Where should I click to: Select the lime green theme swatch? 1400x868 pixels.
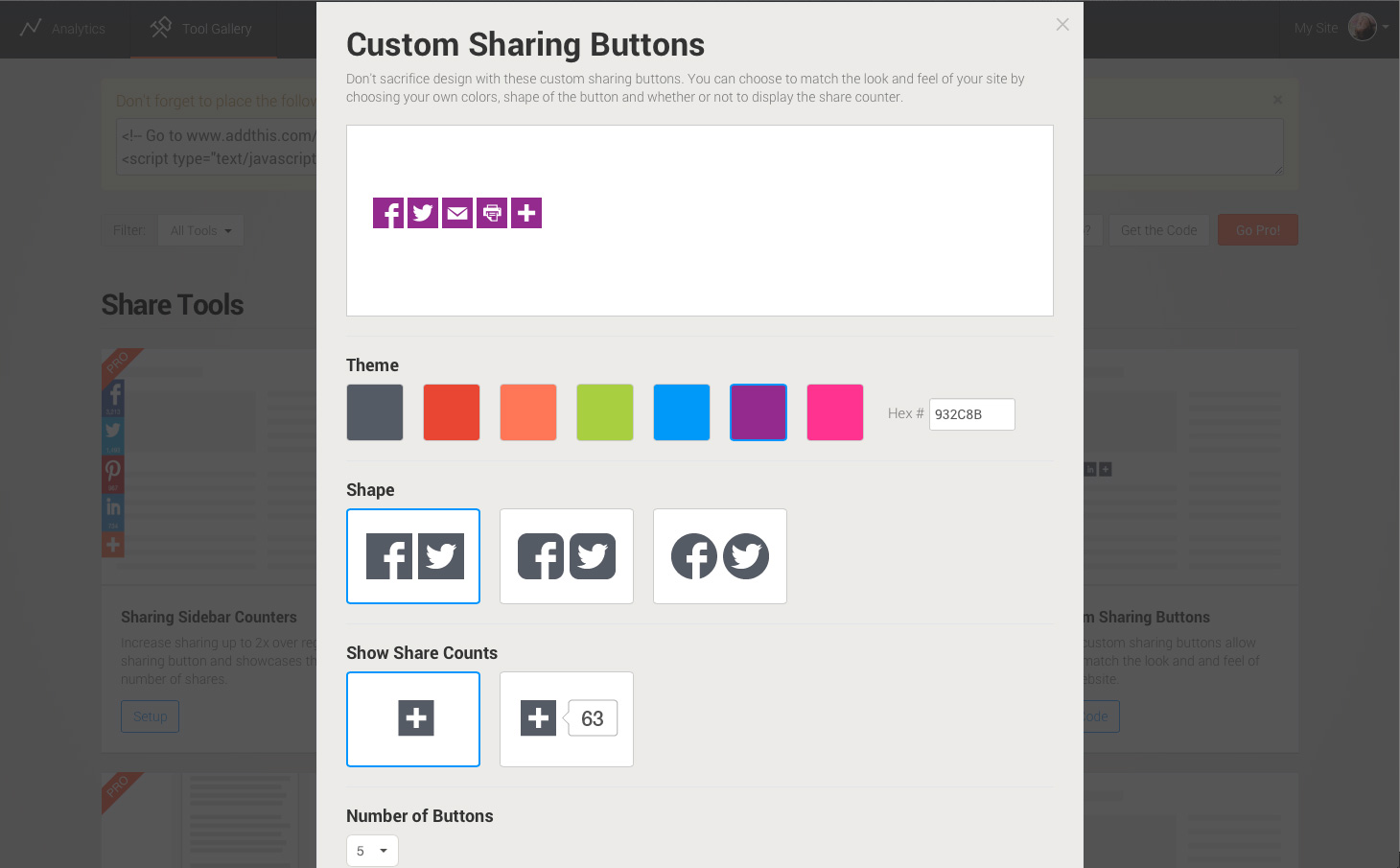point(605,412)
